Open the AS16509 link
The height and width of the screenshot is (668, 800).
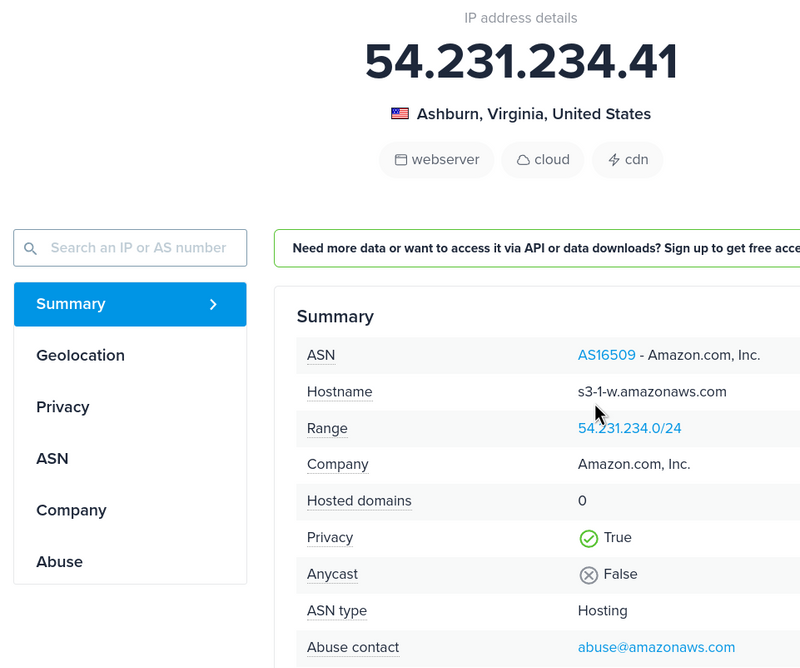click(x=606, y=355)
